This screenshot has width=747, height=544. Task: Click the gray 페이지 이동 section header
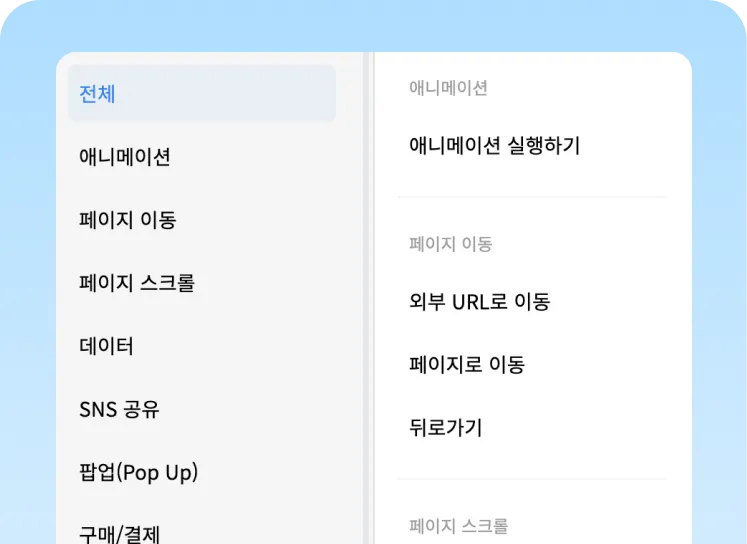(x=450, y=244)
